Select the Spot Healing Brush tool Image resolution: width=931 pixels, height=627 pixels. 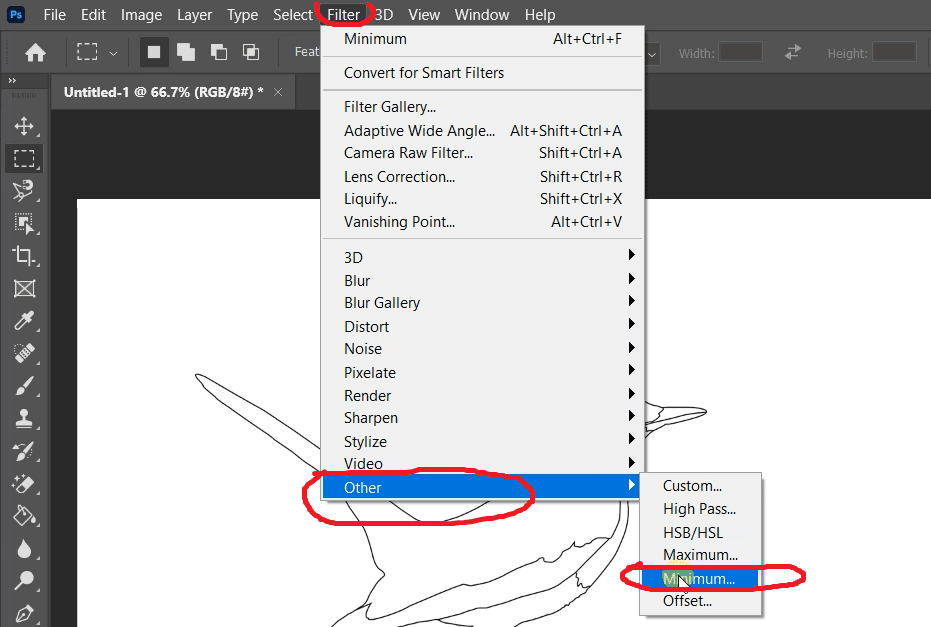(x=24, y=353)
